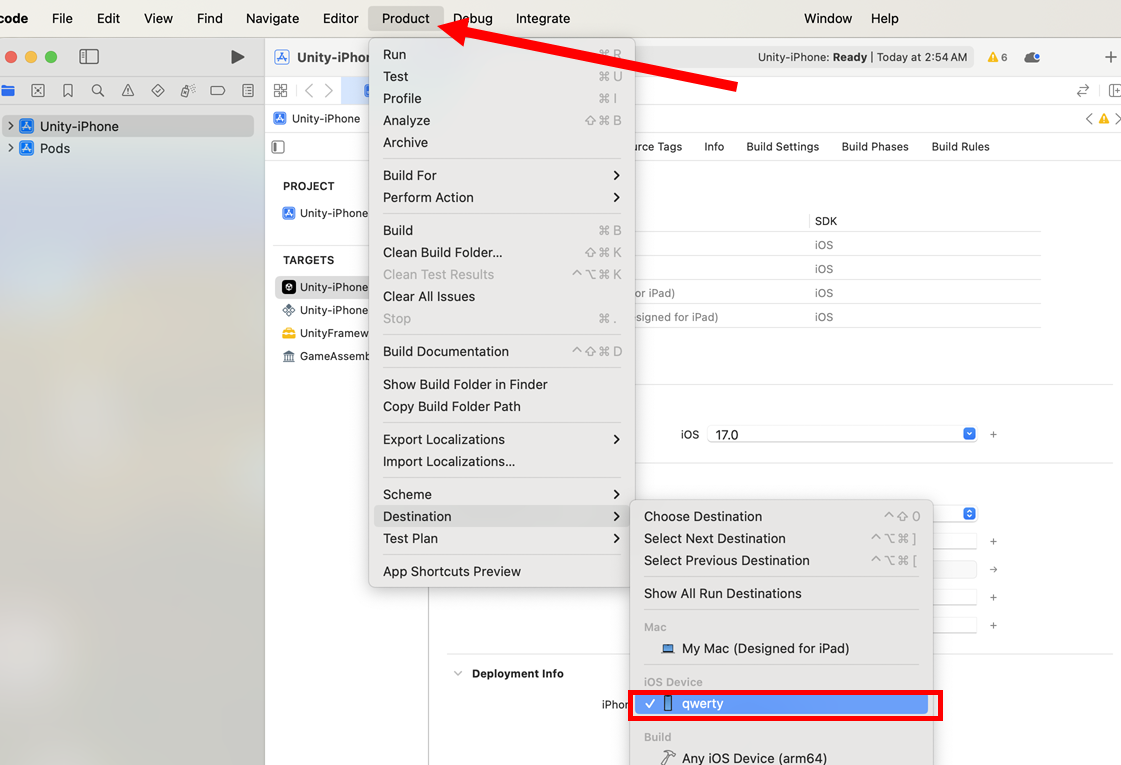Viewport: 1121px width, 765px height.
Task: Collapse the Deployment Info section
Action: tap(458, 673)
